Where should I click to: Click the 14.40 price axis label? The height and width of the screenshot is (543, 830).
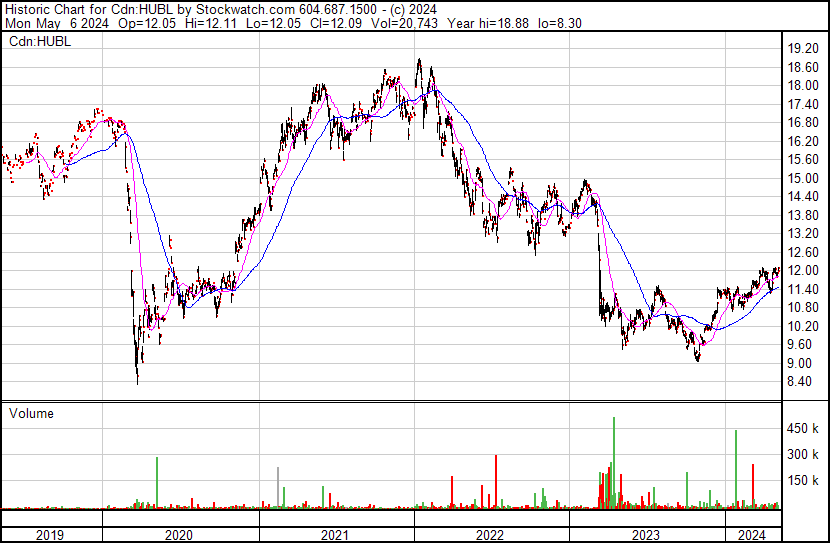(x=803, y=196)
